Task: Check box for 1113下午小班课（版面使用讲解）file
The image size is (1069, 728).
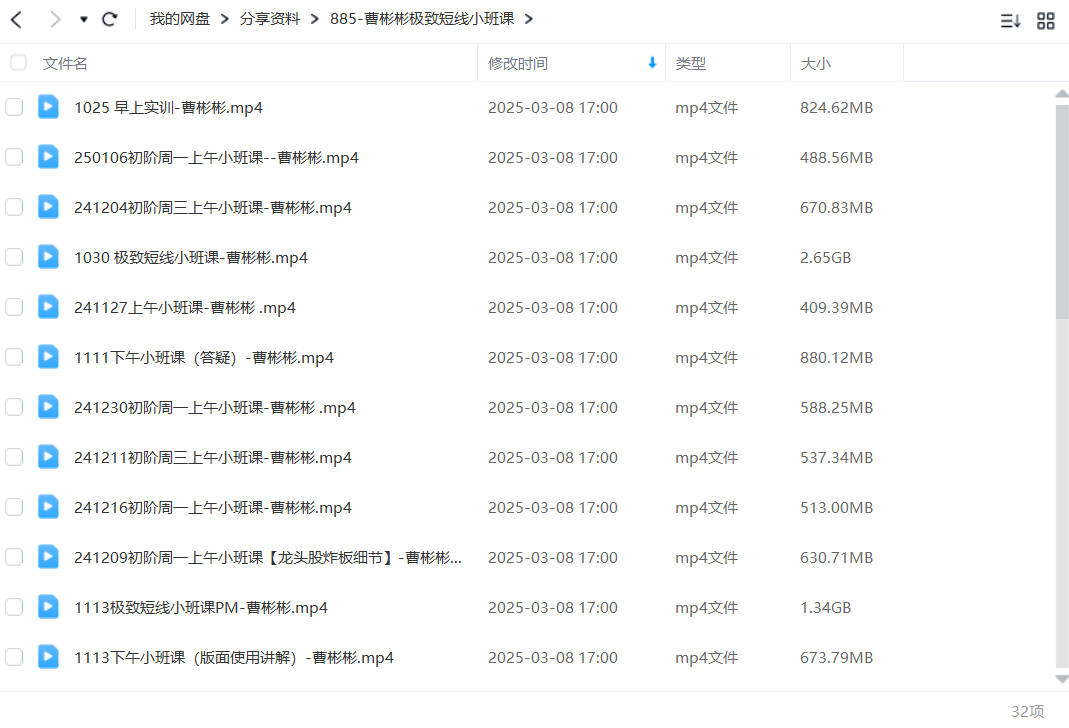Action: 14,657
